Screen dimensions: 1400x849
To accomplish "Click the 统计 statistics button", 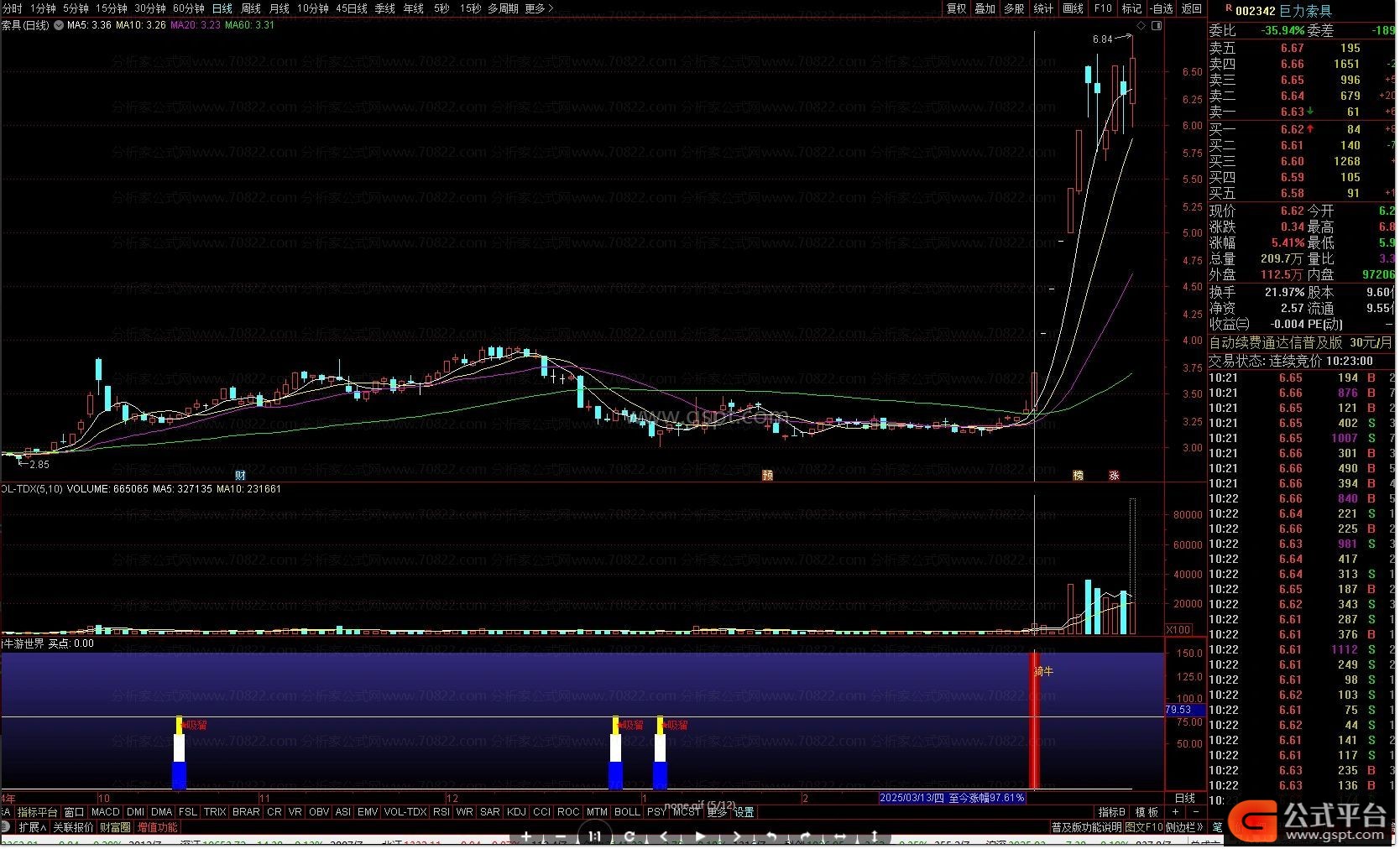I will [x=1043, y=8].
